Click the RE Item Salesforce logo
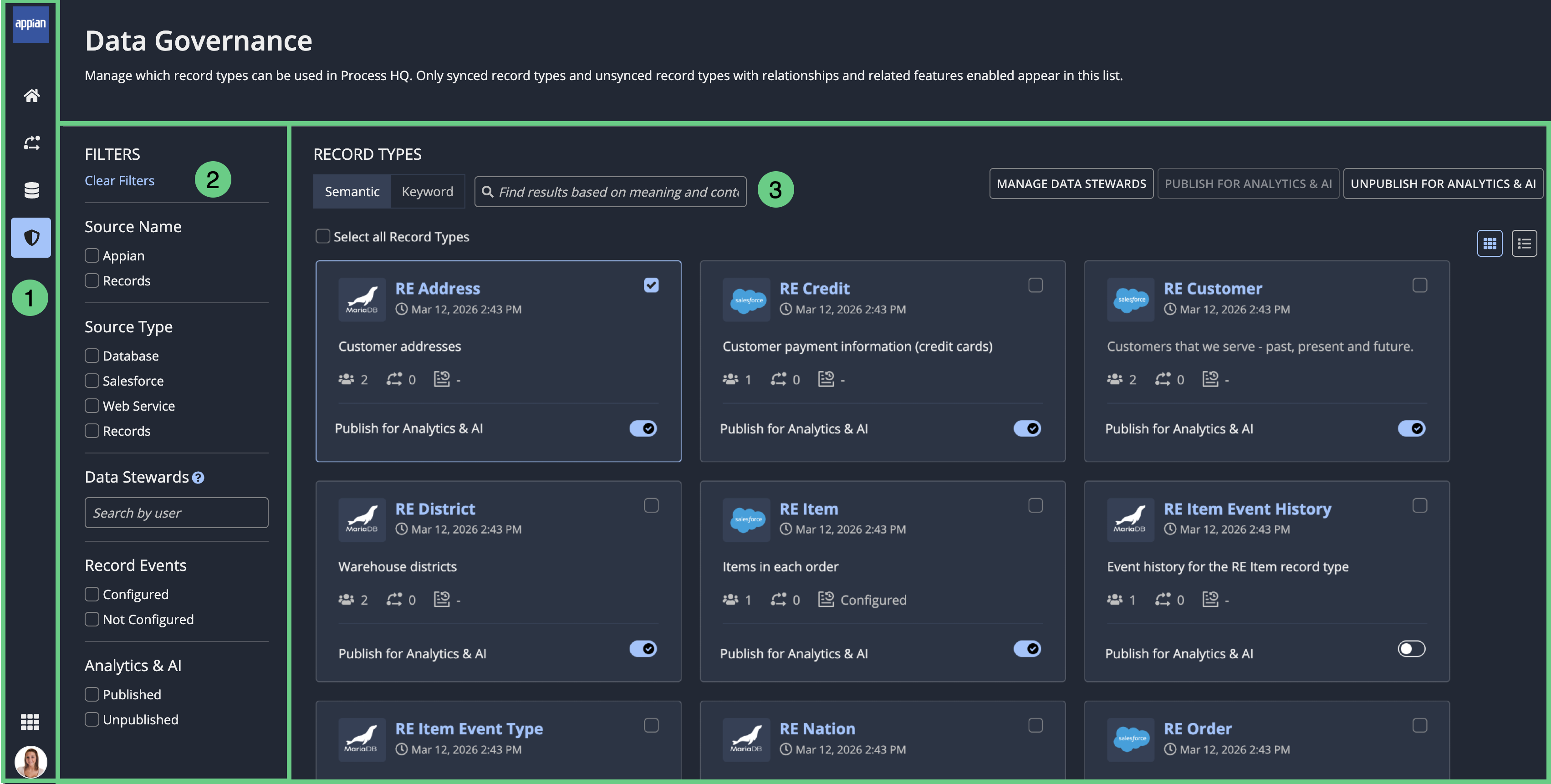 pyautogui.click(x=747, y=519)
